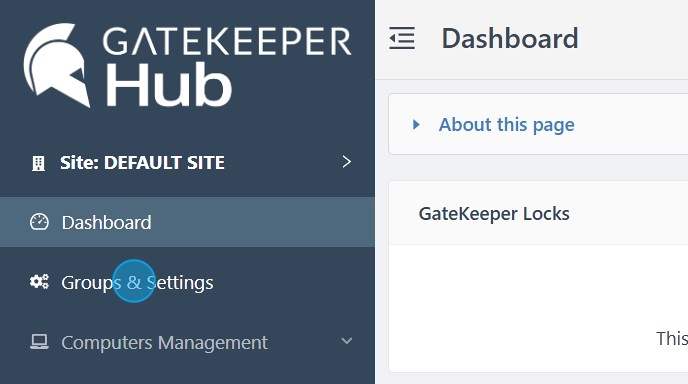Click the Dashboard page heading
Image resolution: width=688 pixels, height=384 pixels.
pyautogui.click(x=509, y=39)
